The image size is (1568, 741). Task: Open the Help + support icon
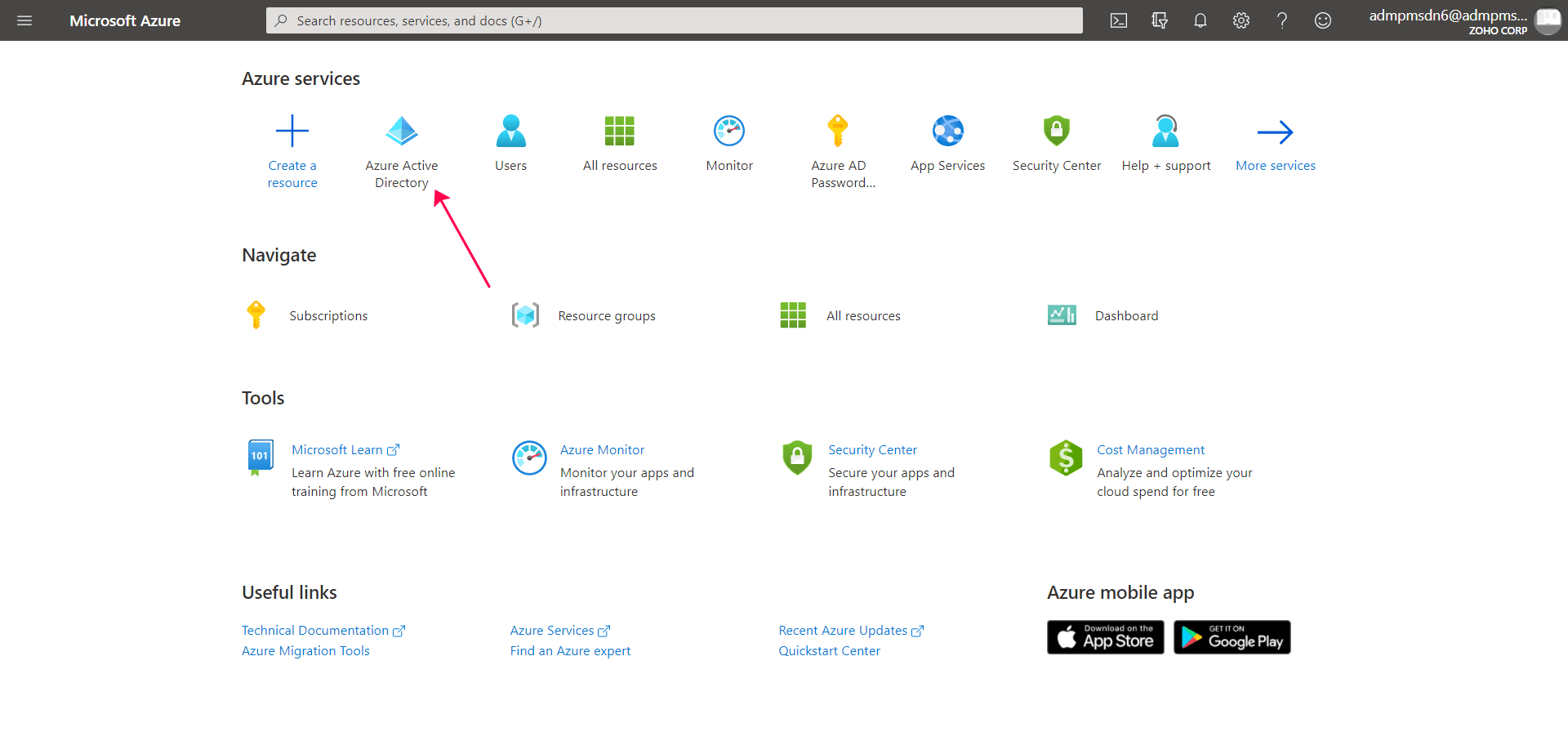tap(1166, 131)
